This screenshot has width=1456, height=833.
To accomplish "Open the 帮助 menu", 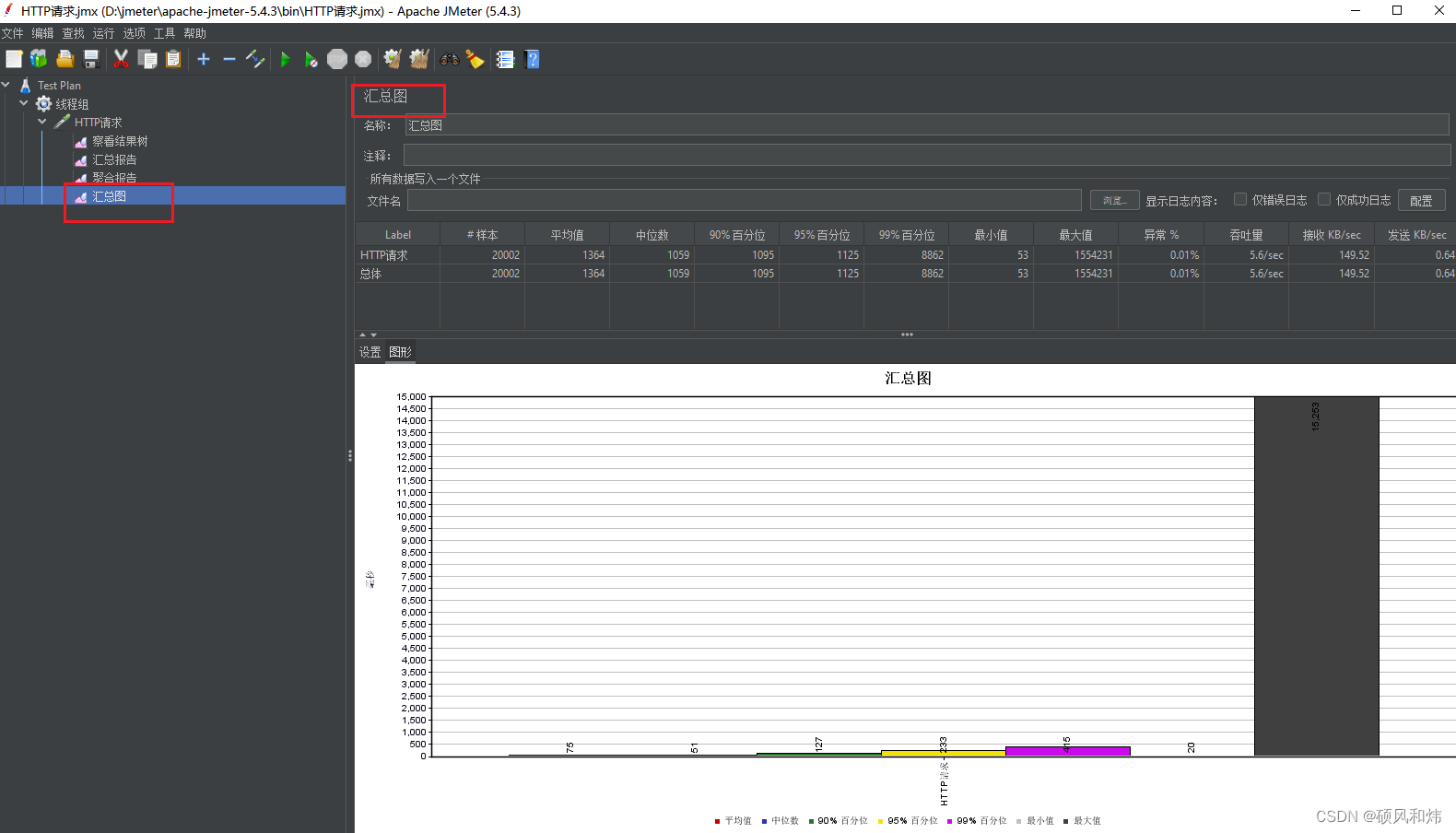I will 194,33.
